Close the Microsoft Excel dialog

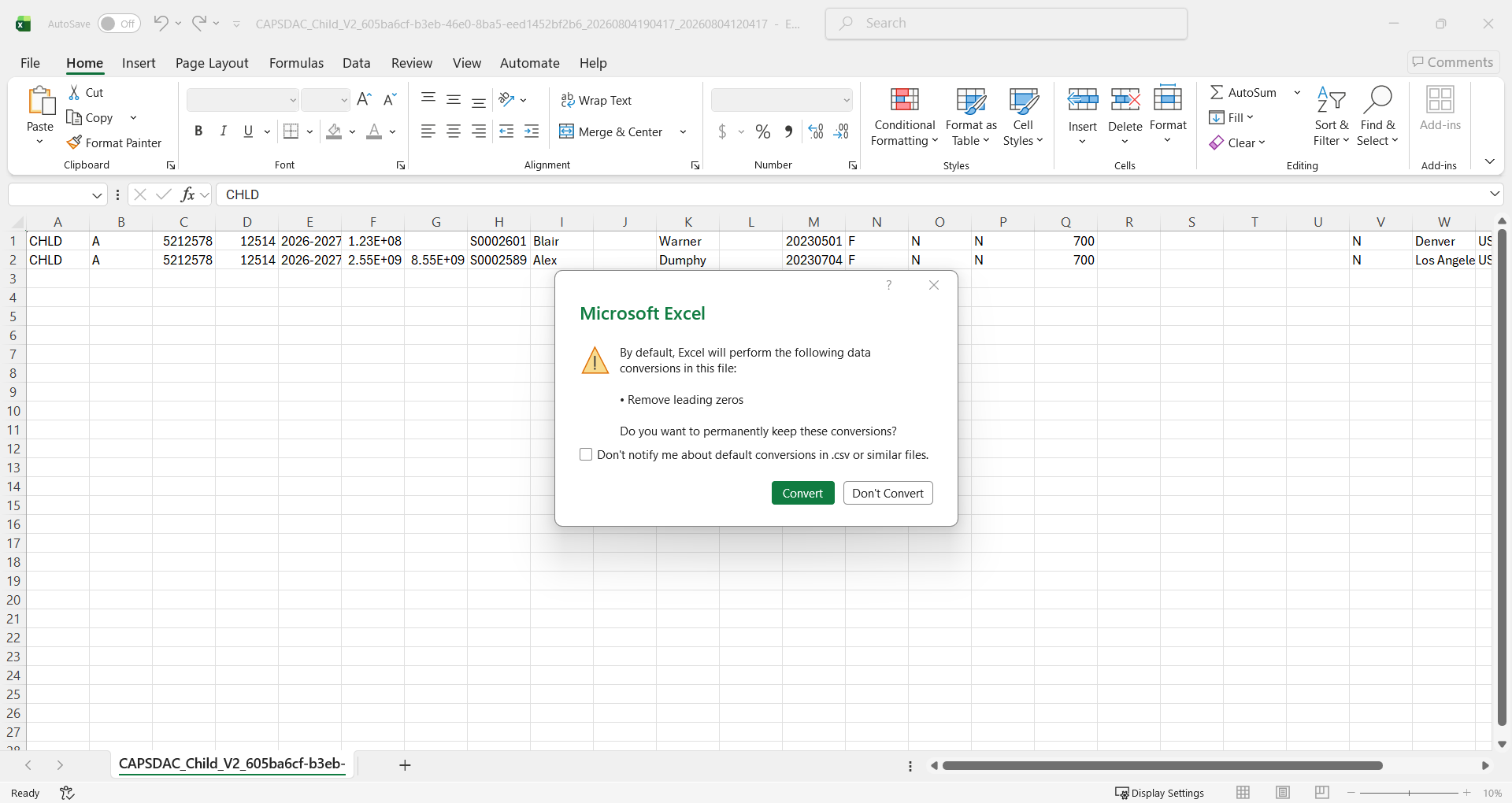[934, 285]
